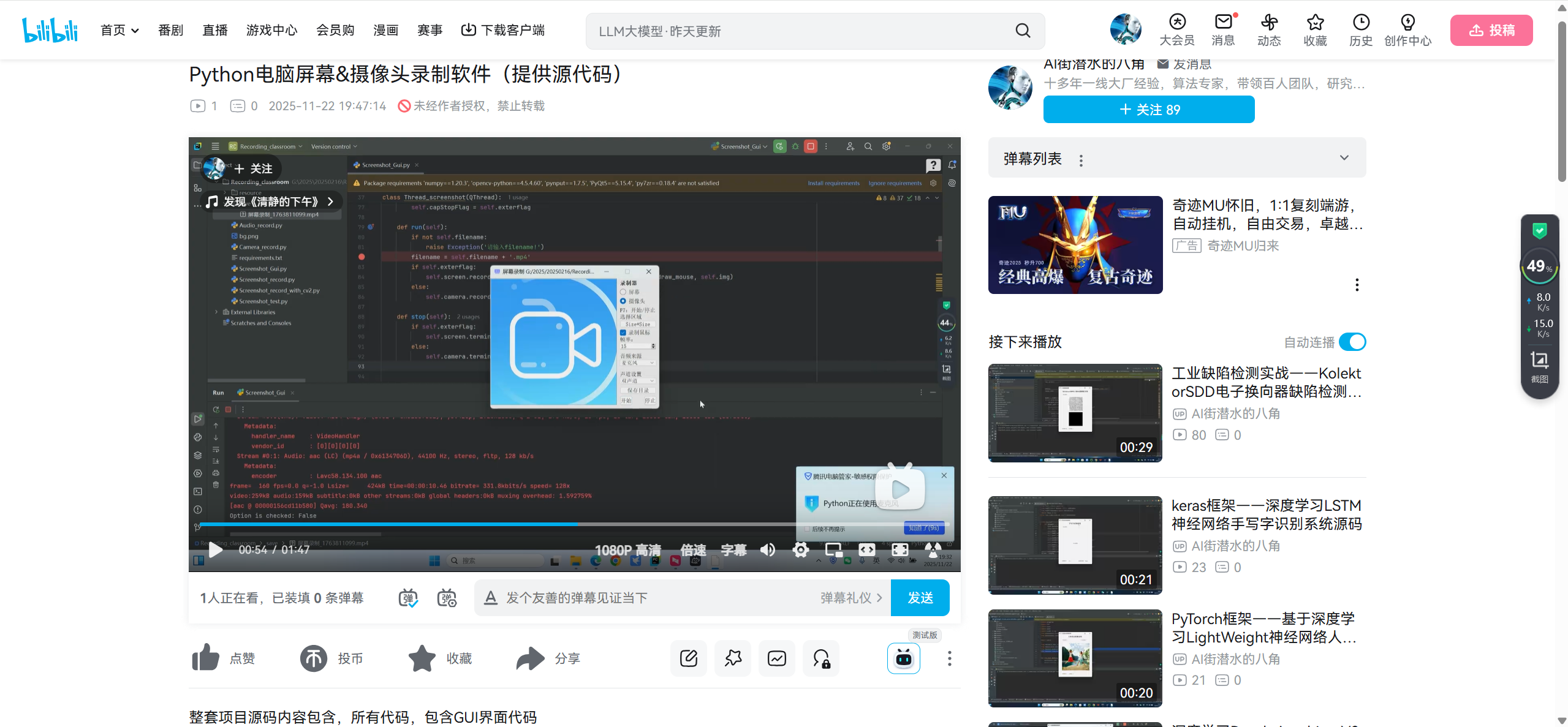Click the 分享 share arrow icon
This screenshot has height=727, width=1568.
(530, 658)
